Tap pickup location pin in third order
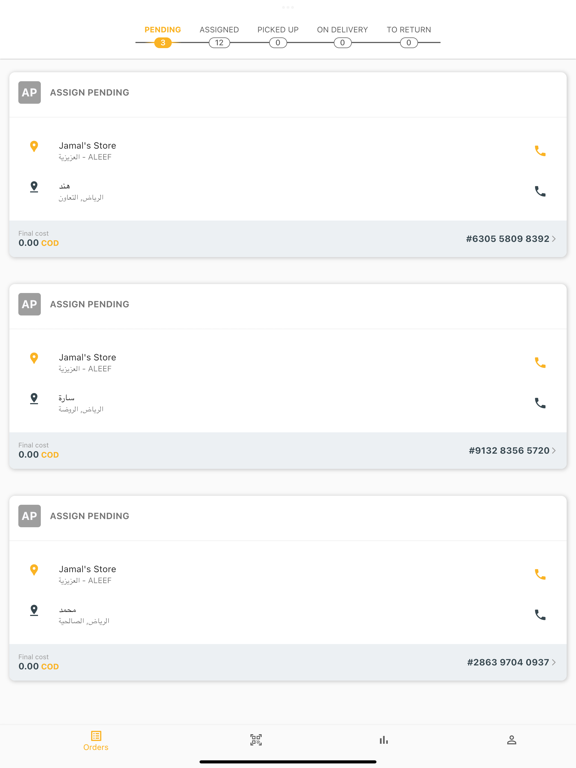Viewport: 576px width, 768px height. pos(34,569)
